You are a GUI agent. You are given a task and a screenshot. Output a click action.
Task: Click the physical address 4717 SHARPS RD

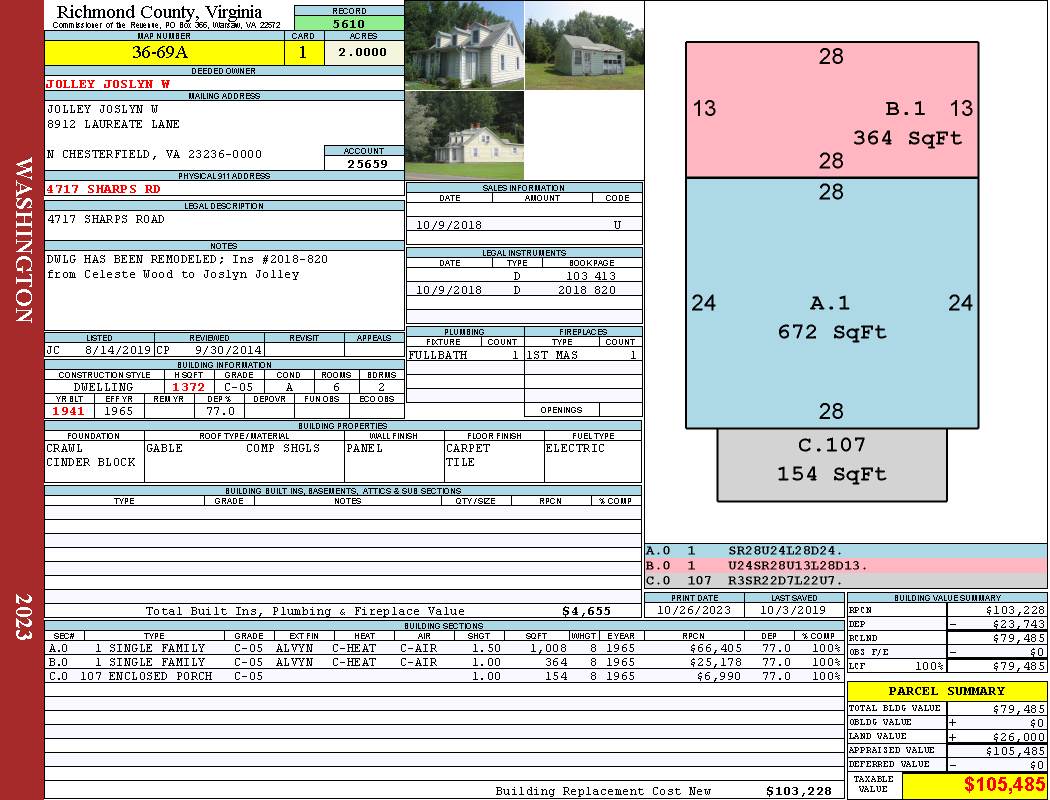click(103, 189)
